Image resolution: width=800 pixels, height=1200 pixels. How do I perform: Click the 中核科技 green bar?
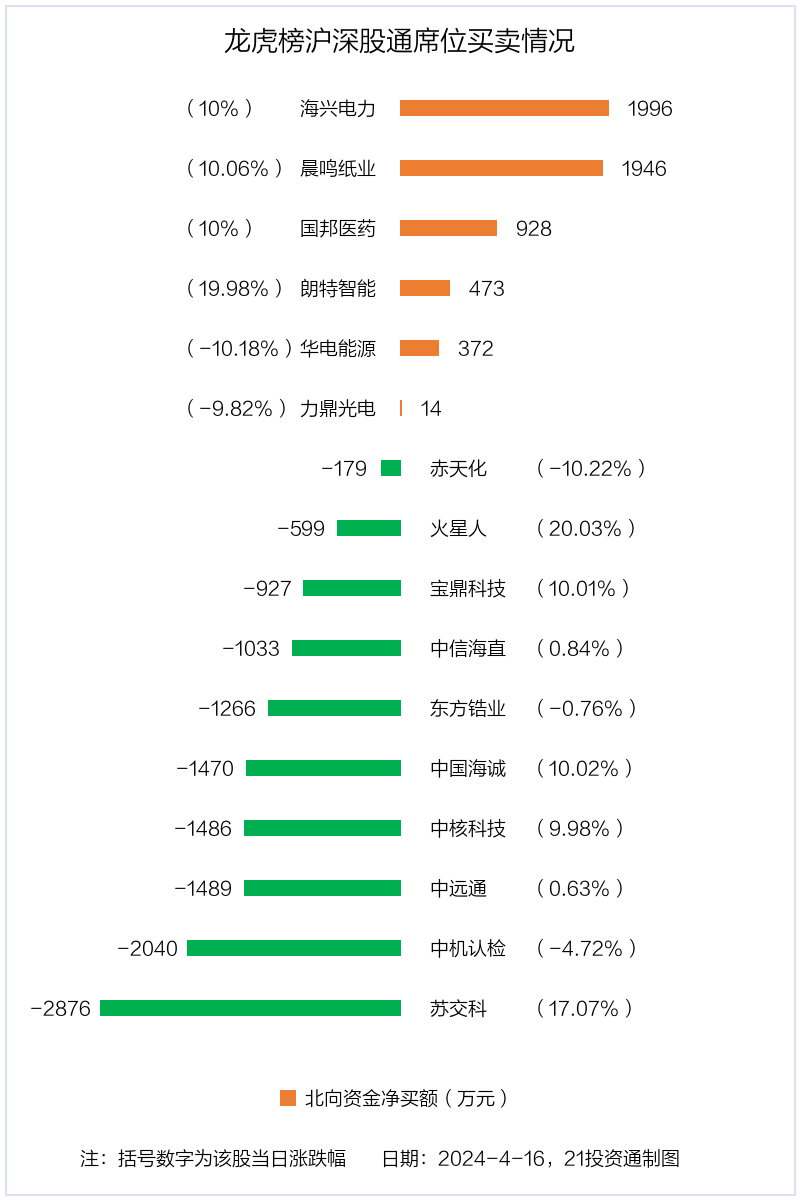pos(322,828)
